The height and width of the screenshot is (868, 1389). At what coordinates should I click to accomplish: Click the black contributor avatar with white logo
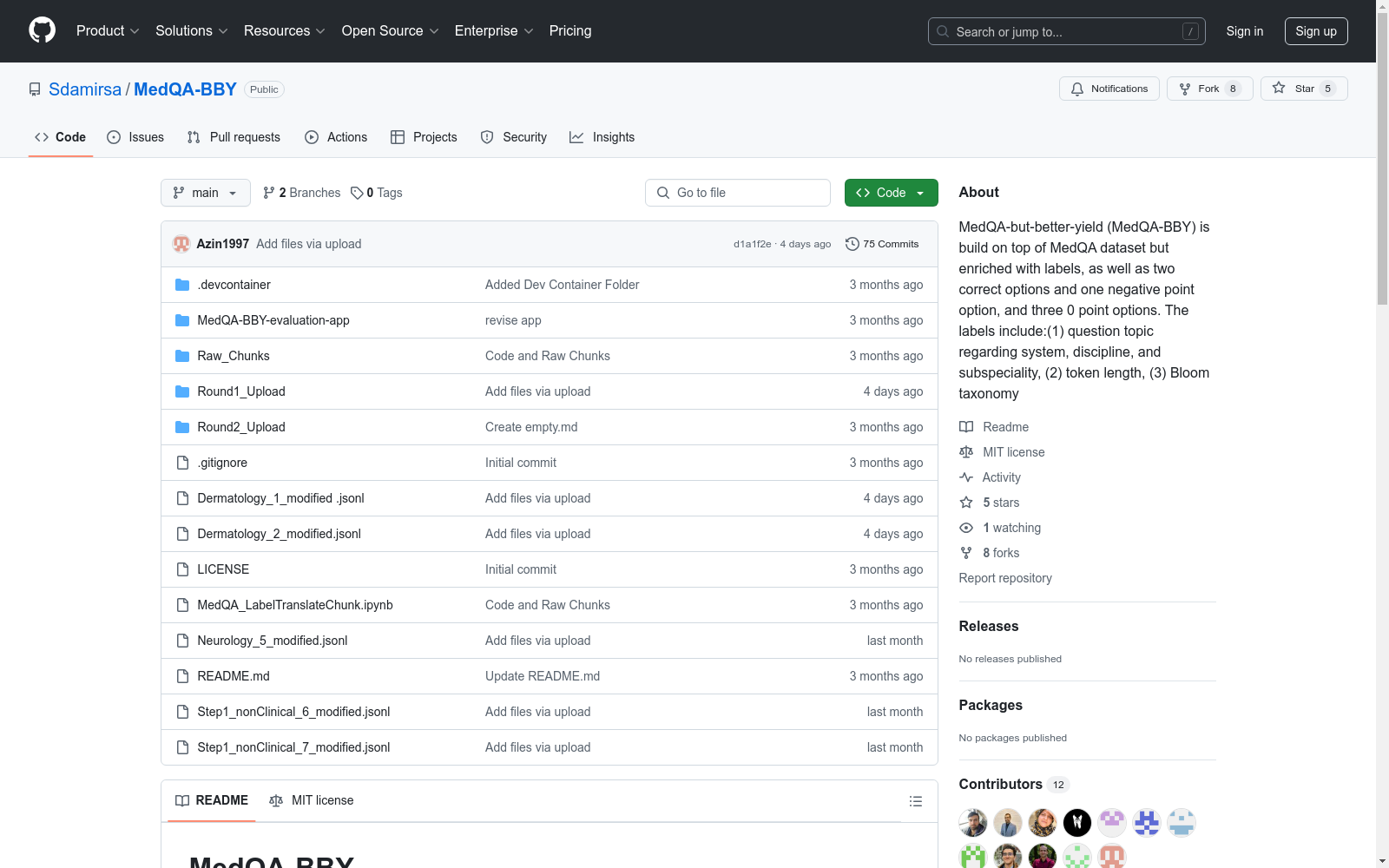tap(1077, 823)
